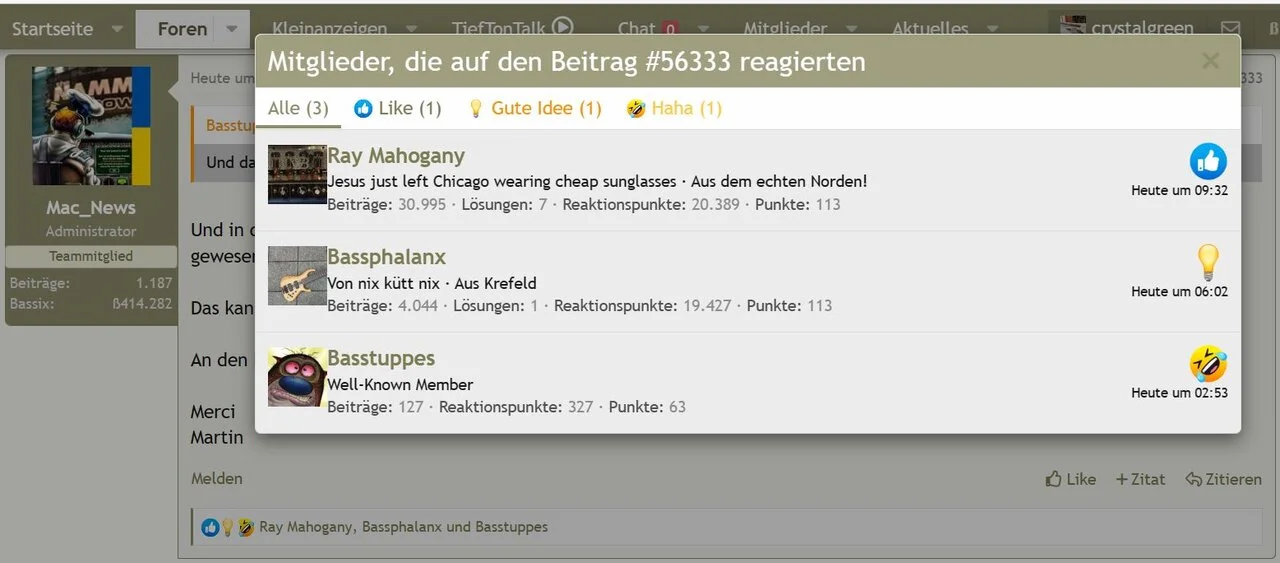Close the reactions dialog
The height and width of the screenshot is (563, 1280).
point(1210,61)
